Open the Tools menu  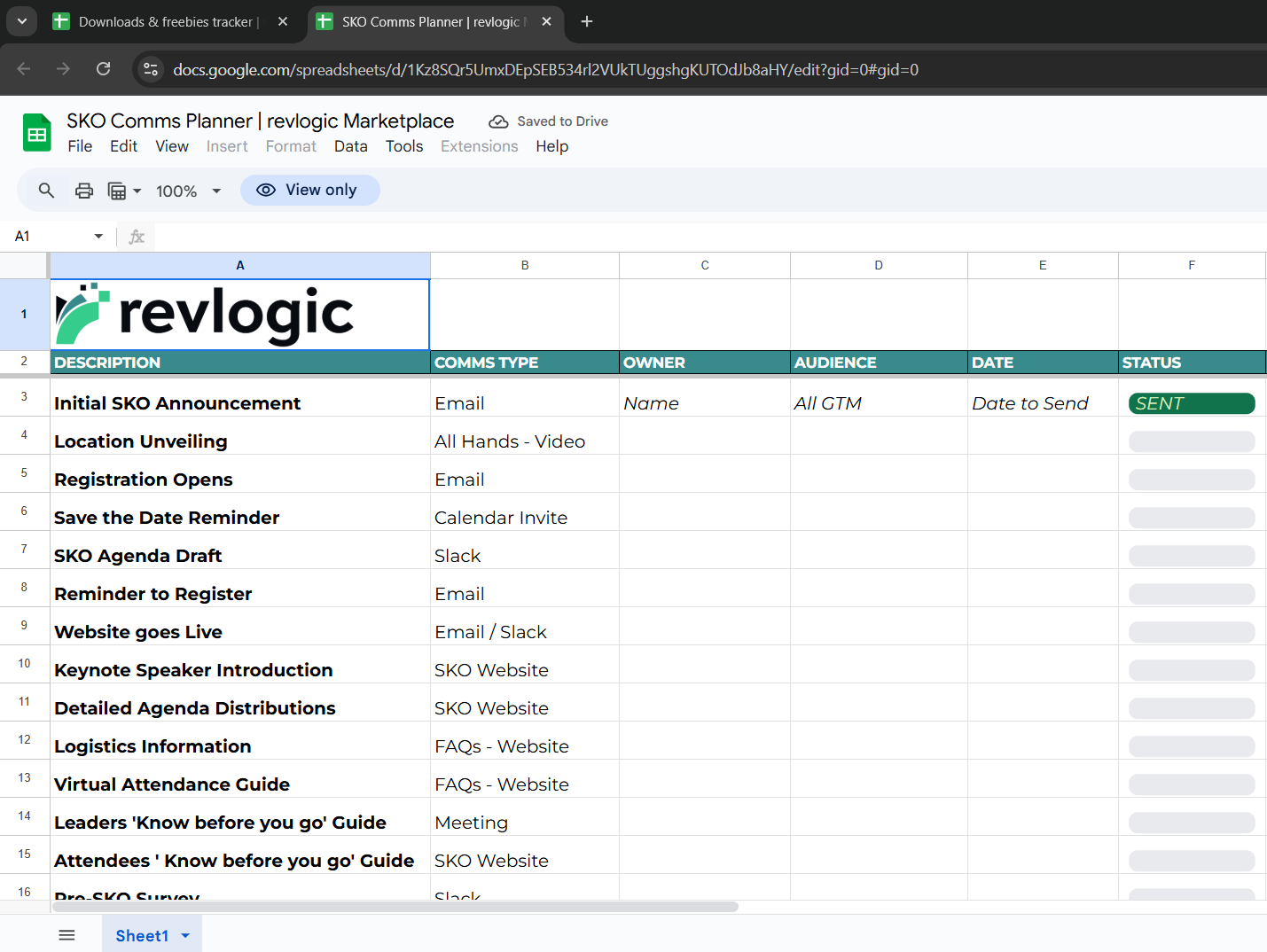404,146
